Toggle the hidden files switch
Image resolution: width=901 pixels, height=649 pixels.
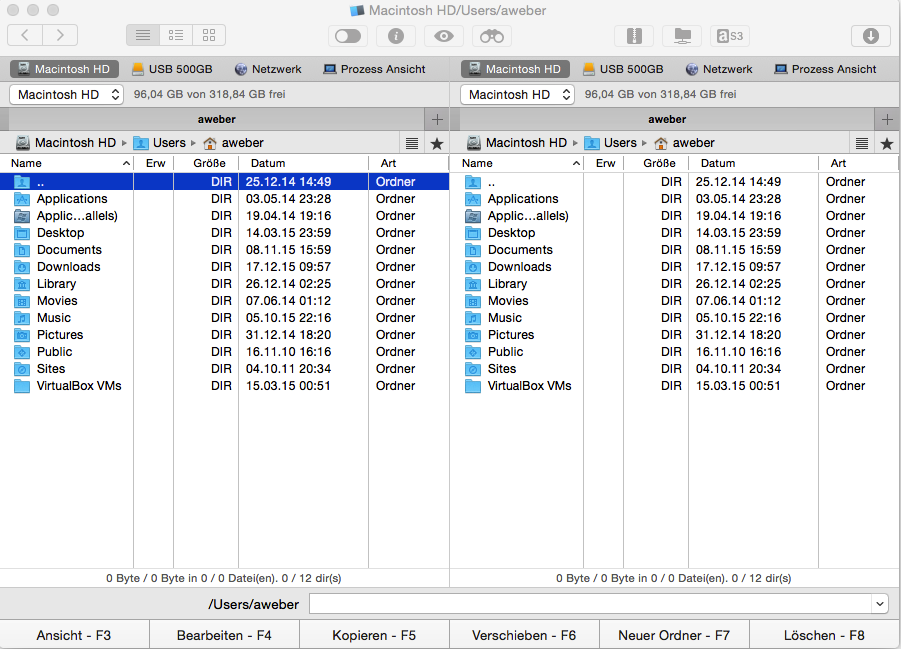coord(348,36)
